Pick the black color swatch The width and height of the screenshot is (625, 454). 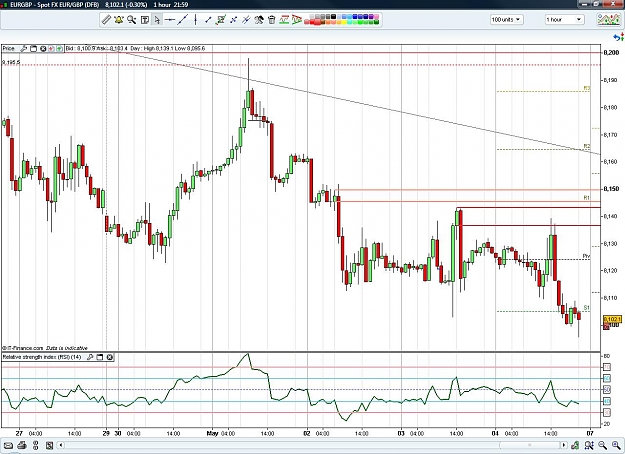tap(333, 16)
